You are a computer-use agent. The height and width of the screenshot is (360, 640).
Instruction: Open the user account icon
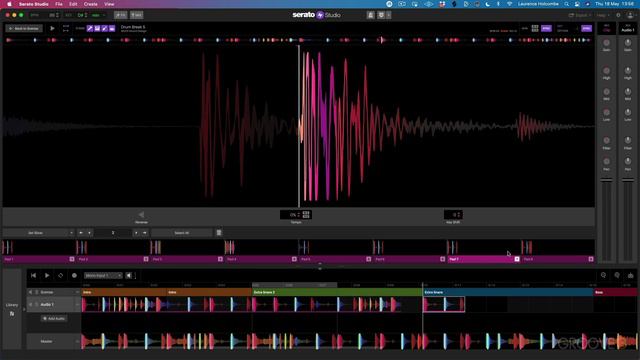pos(630,15)
